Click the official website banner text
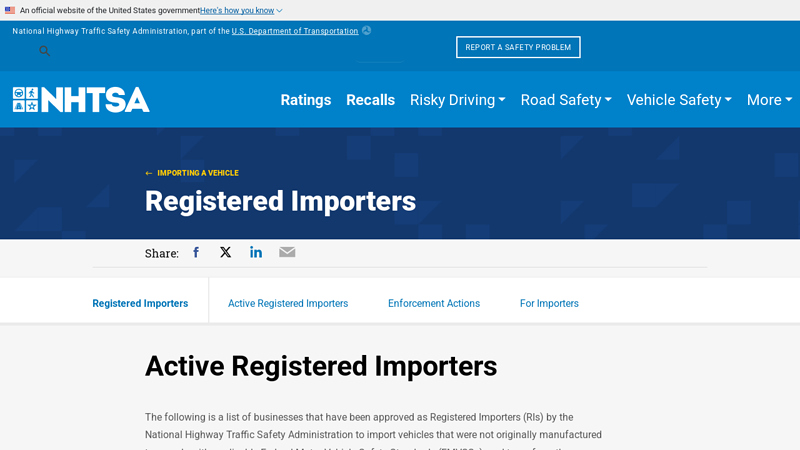Screen dimensions: 800x450 [x=110, y=10]
